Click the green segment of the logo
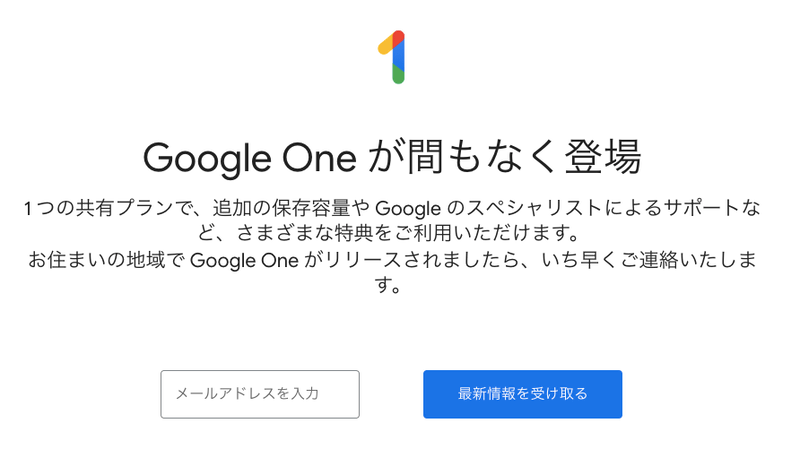This screenshot has height=449, width=800. pyautogui.click(x=398, y=75)
